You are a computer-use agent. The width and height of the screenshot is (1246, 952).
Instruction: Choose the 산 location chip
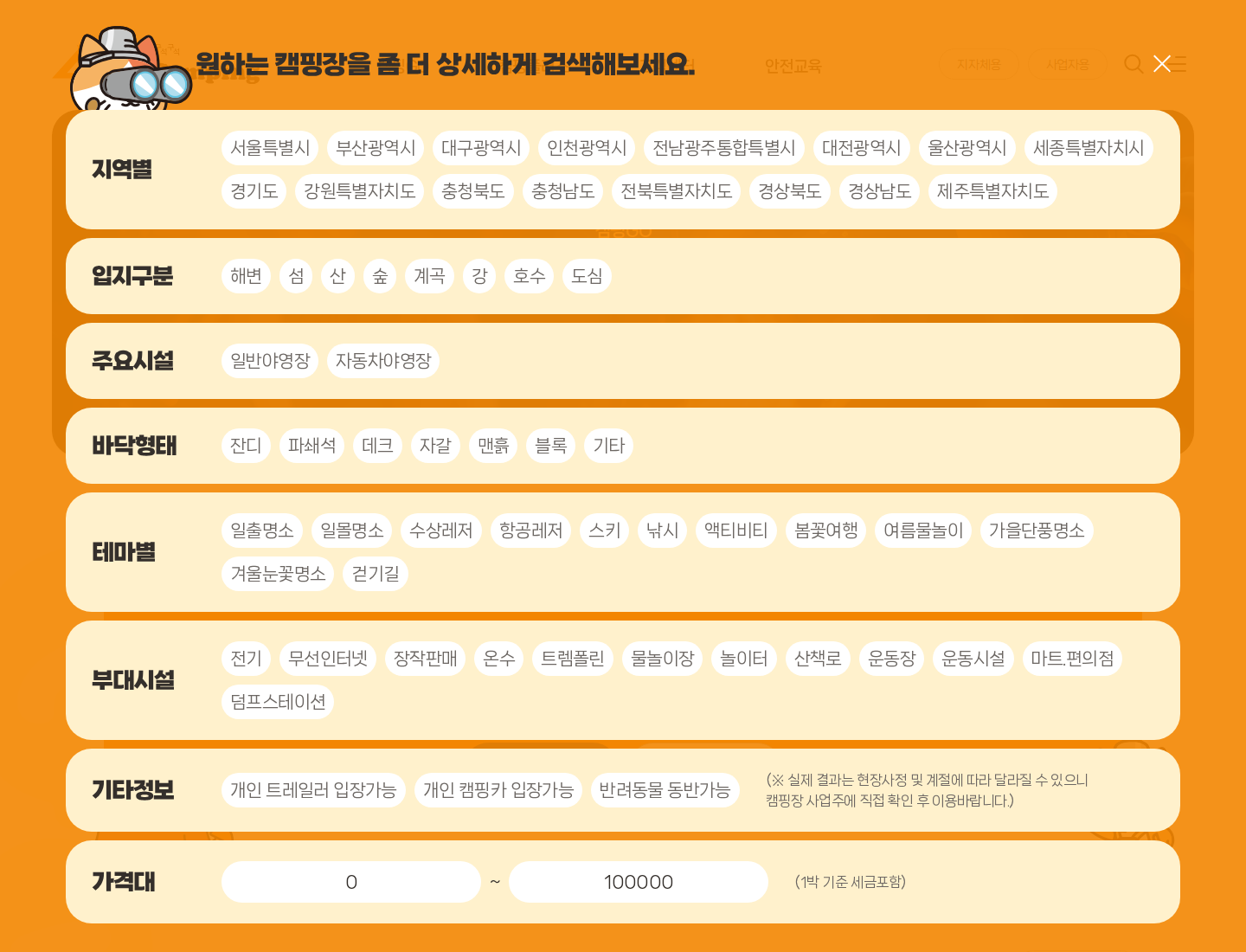click(338, 276)
